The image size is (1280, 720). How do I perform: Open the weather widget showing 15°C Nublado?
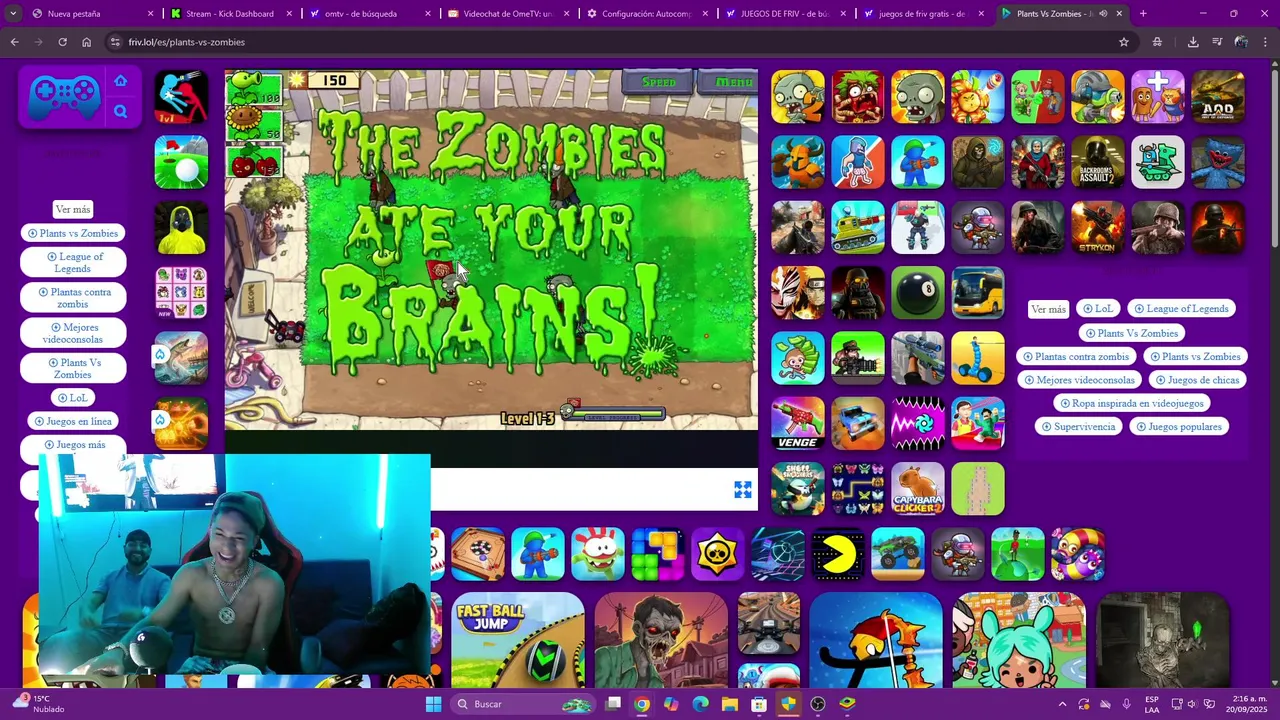(36, 704)
